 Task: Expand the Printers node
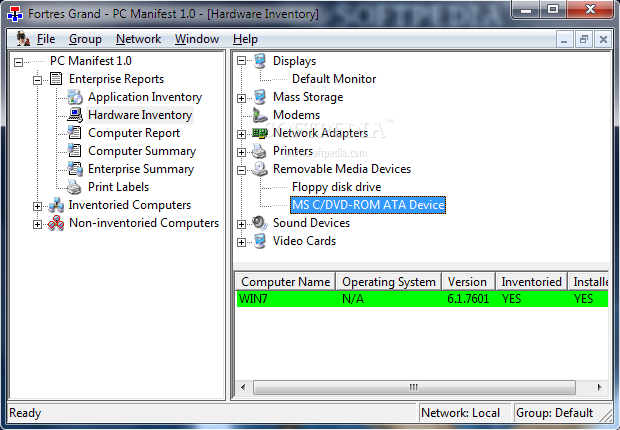(241, 152)
